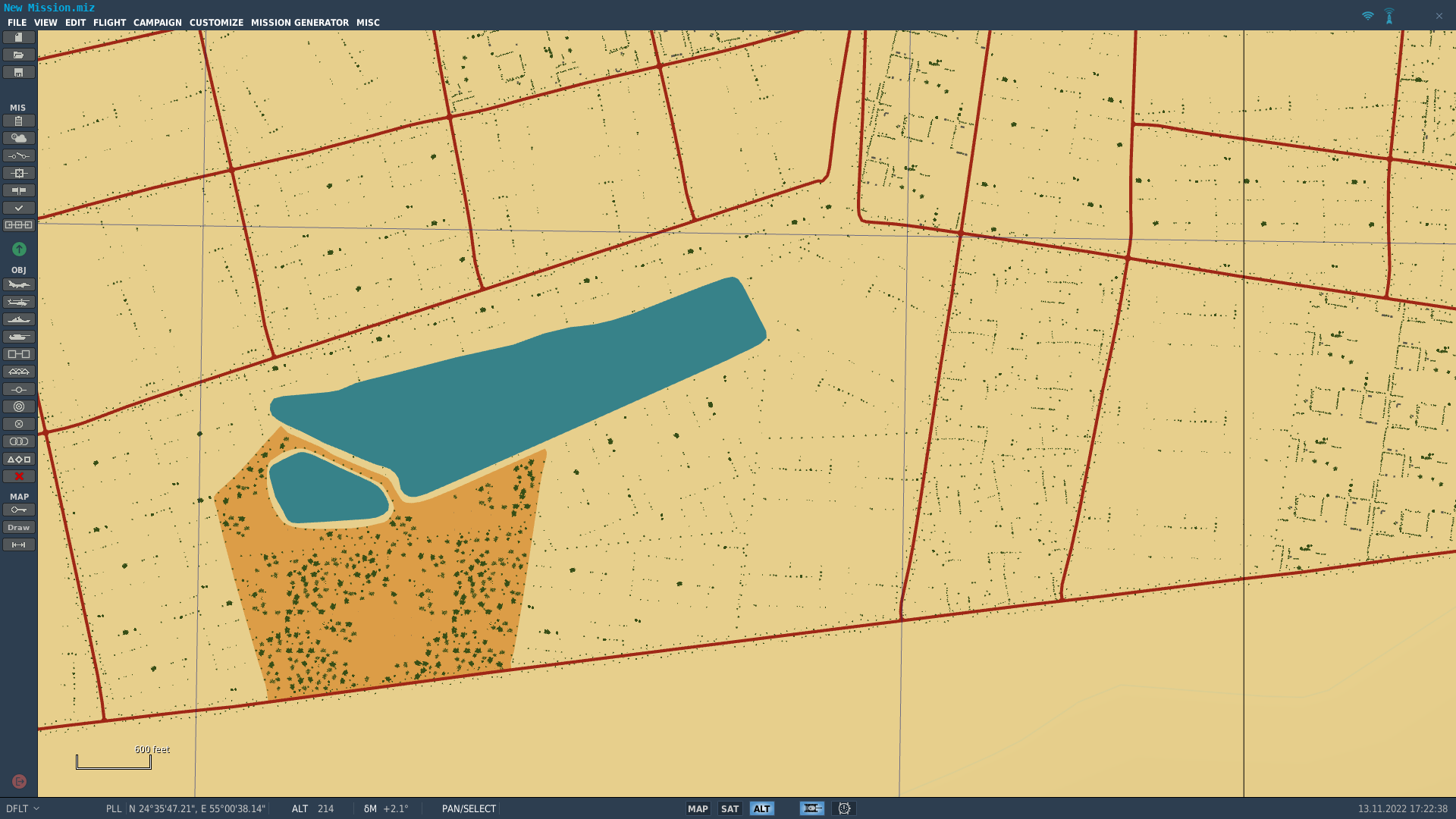Click the green fly mission arrow

pyautogui.click(x=19, y=249)
